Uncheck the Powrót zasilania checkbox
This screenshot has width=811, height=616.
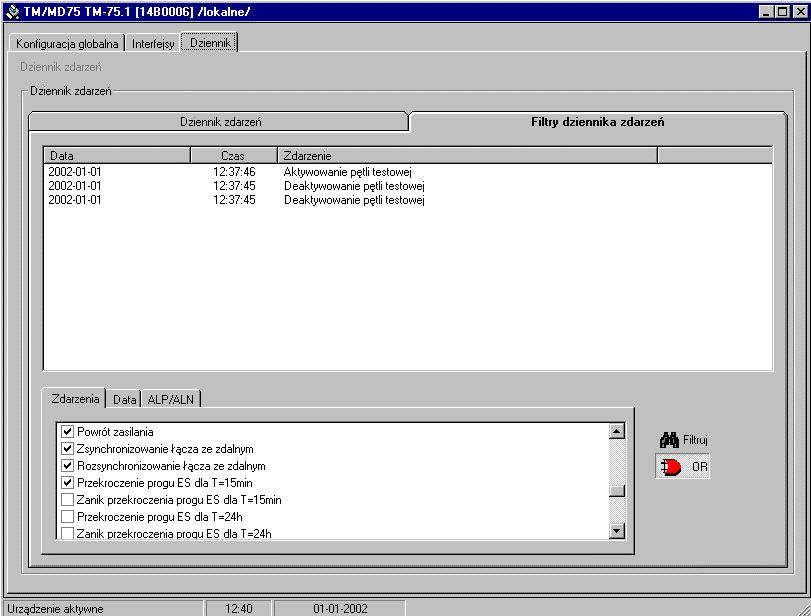tap(67, 431)
